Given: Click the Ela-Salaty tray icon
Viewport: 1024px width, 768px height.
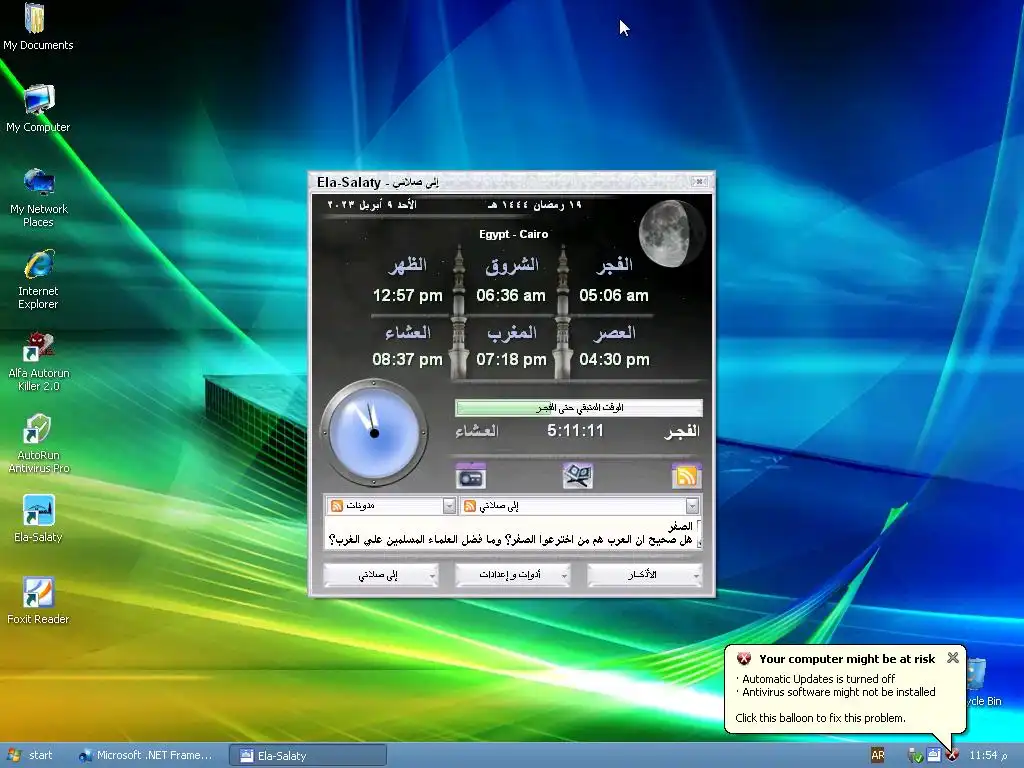Looking at the screenshot, I should tap(934, 755).
